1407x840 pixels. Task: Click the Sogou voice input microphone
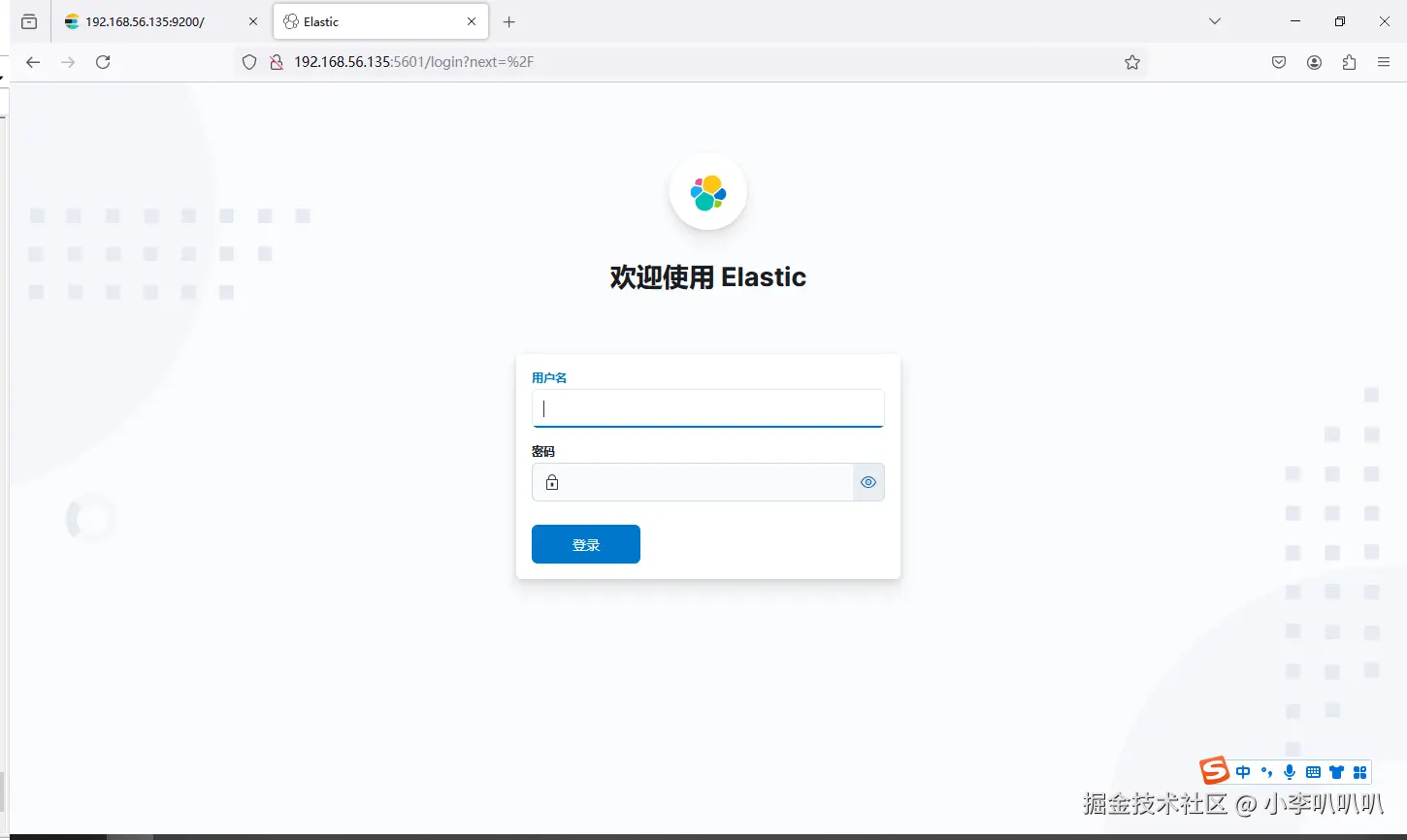coord(1290,772)
